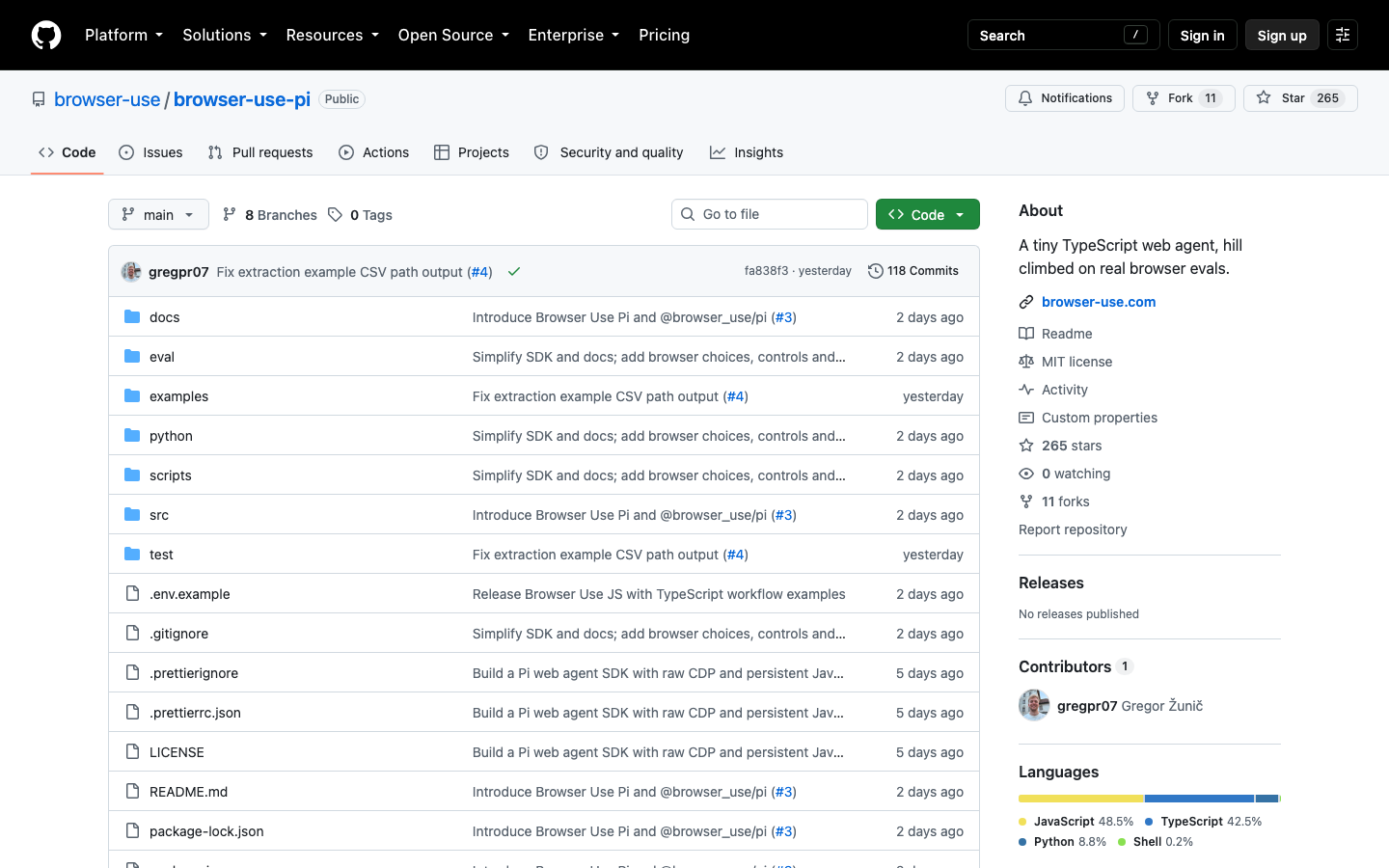Viewport: 1389px width, 868px height.
Task: Click the blue TypeScript language bar segment
Action: [x=1200, y=799]
